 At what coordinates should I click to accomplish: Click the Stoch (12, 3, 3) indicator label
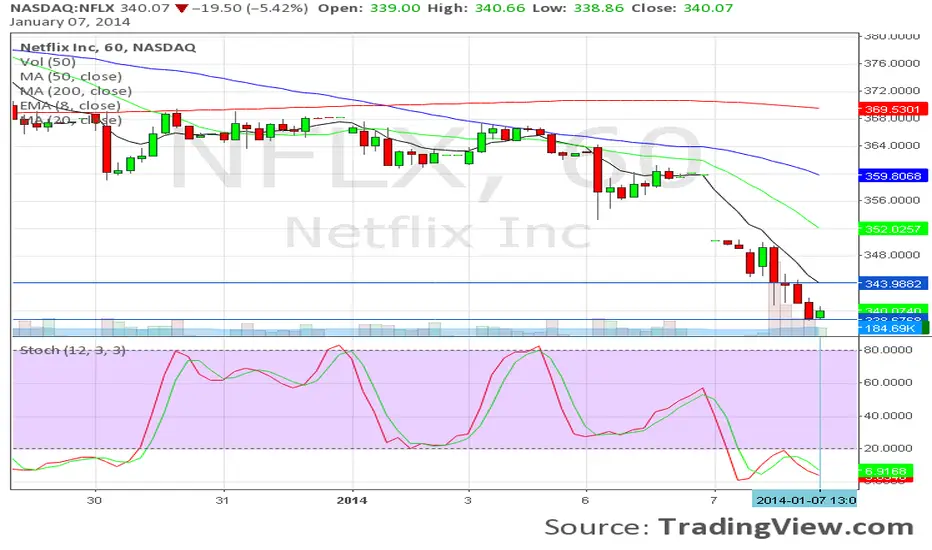click(73, 350)
